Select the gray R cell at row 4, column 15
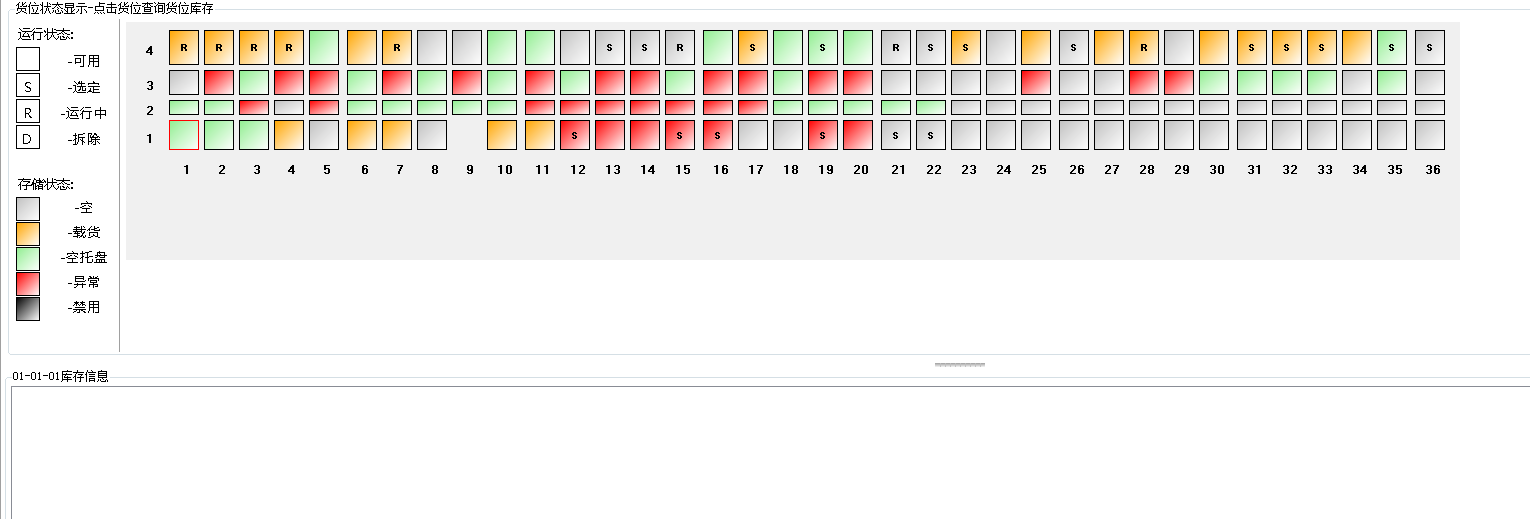The width and height of the screenshot is (1530, 519). coord(680,47)
